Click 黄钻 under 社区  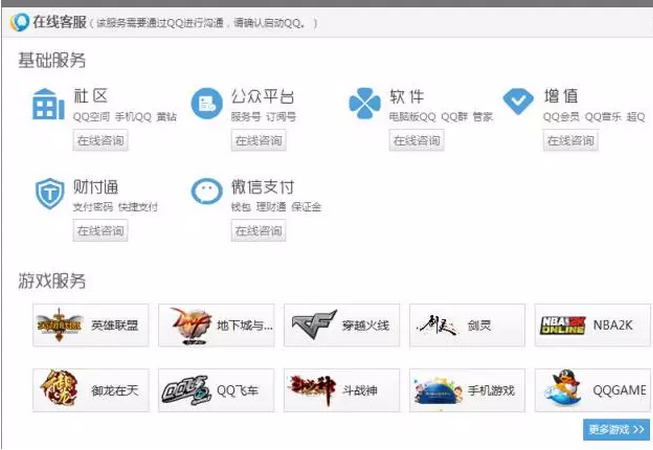click(167, 117)
